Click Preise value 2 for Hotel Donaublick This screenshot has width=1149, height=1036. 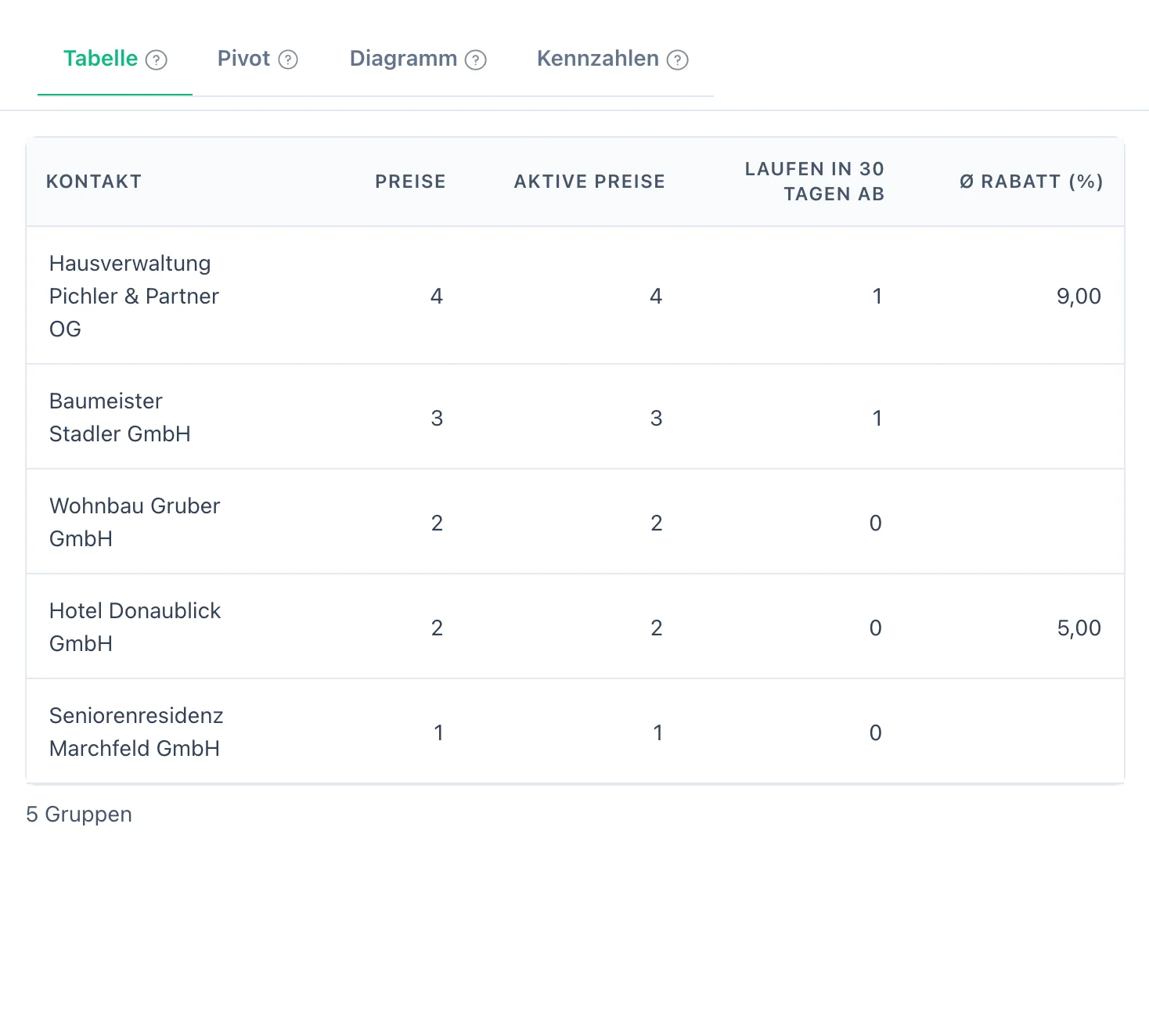click(437, 628)
